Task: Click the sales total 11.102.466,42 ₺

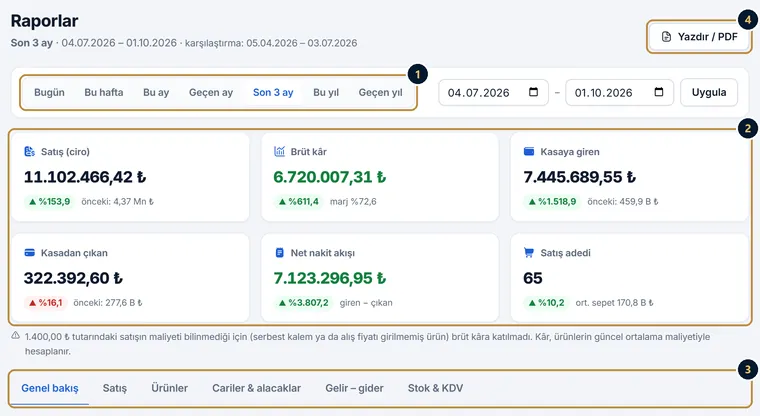Action: click(85, 177)
